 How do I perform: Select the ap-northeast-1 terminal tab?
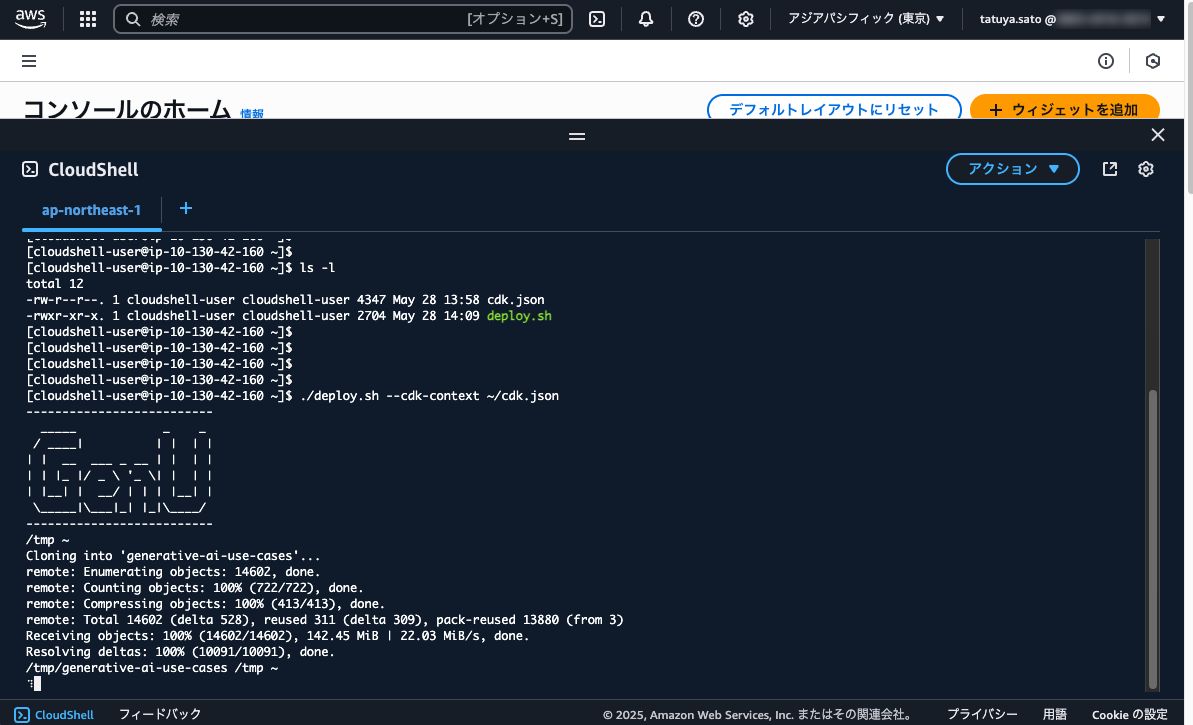[x=91, y=210]
